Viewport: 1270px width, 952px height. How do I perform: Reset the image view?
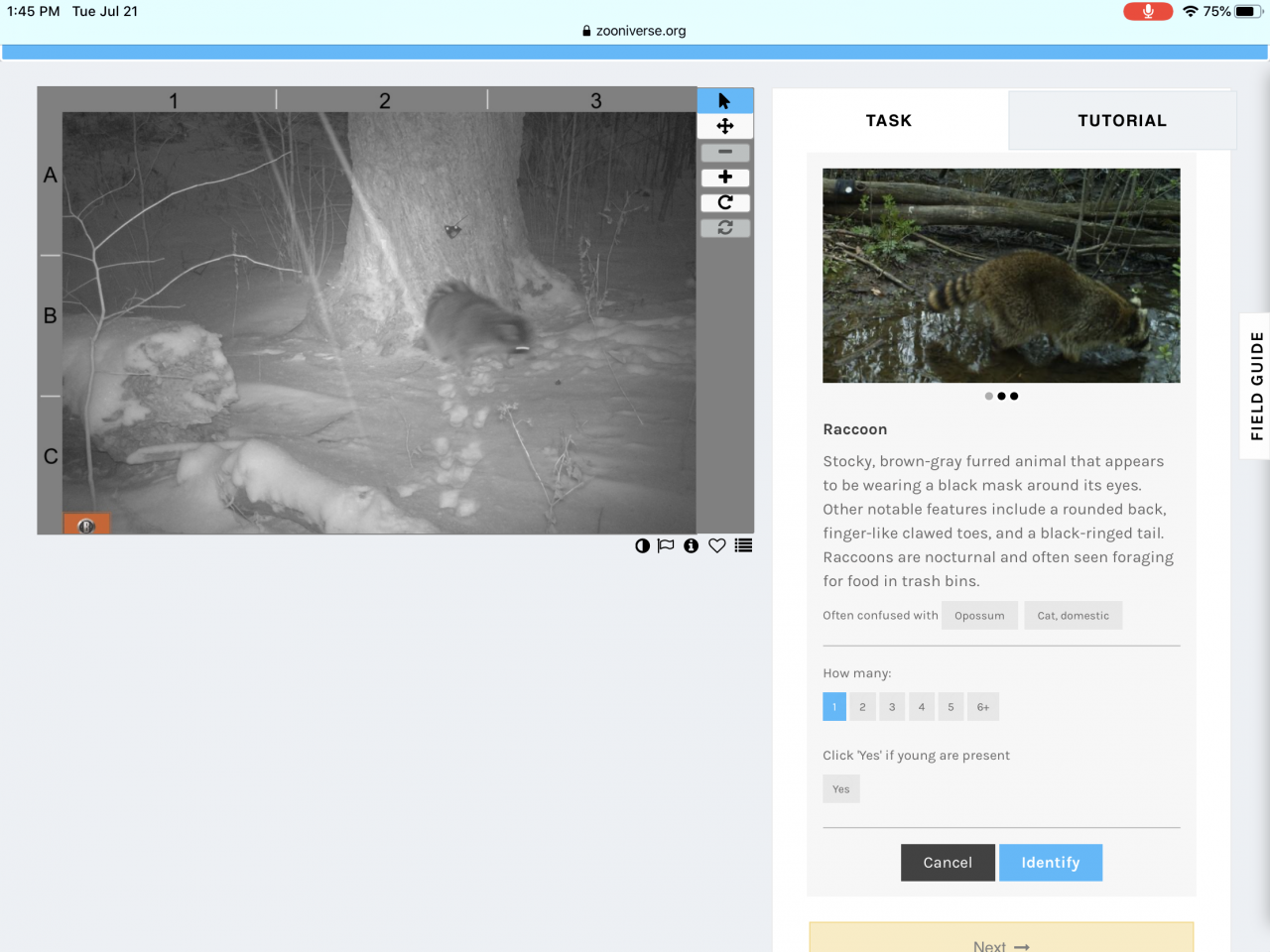tap(725, 228)
